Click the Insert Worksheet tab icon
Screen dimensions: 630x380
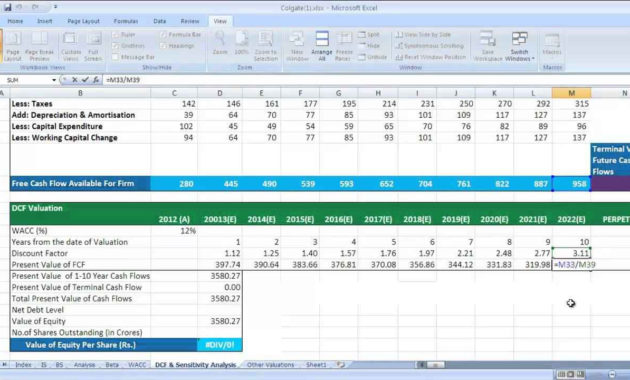tap(341, 365)
